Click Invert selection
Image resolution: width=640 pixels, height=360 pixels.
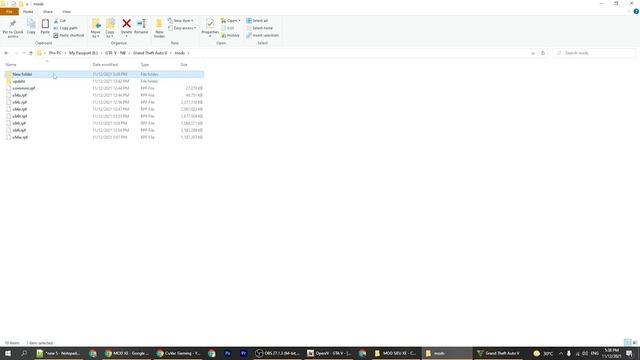click(262, 36)
